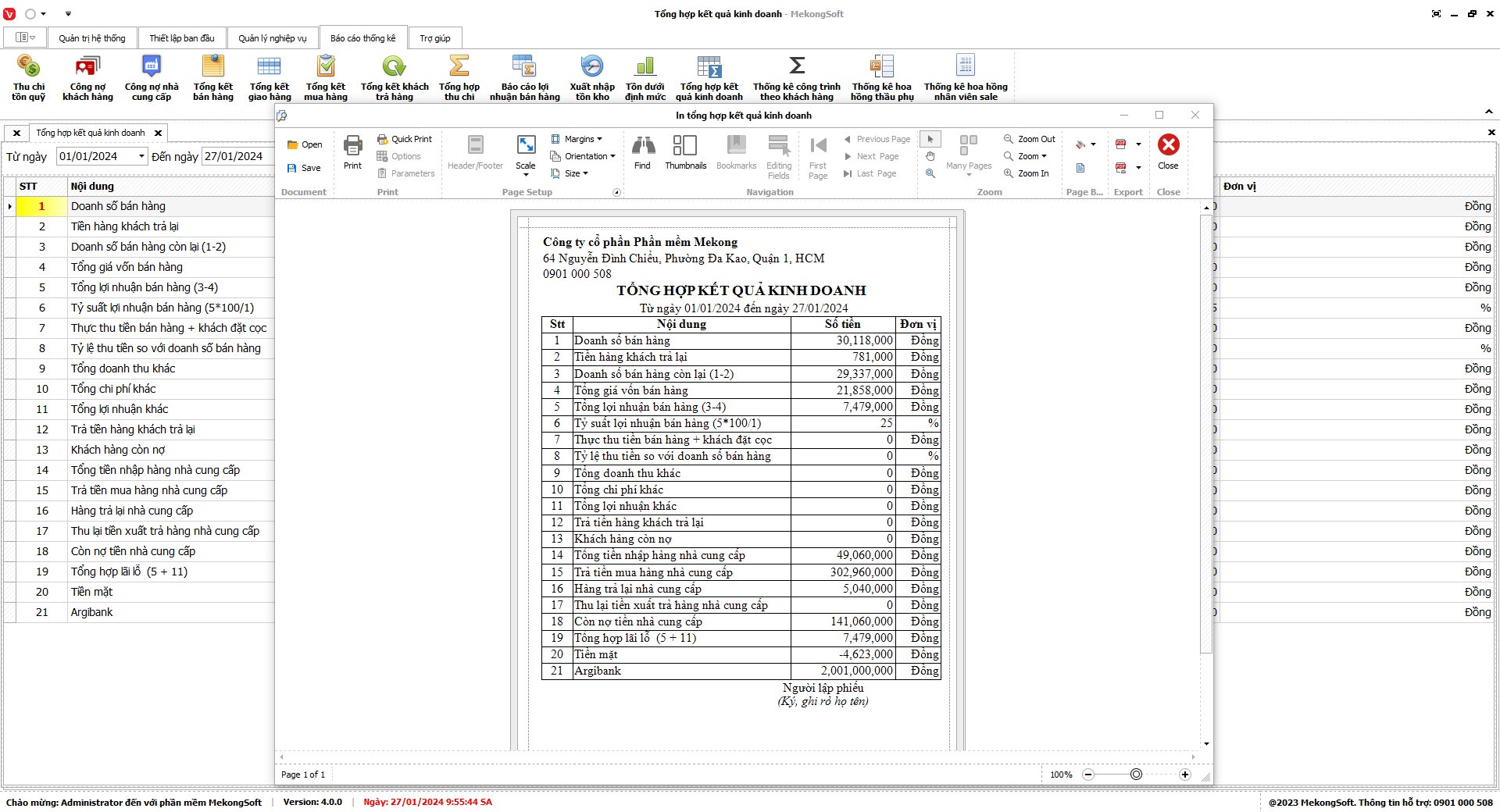Image resolution: width=1500 pixels, height=812 pixels.
Task: Open the Từ ngày date dropdown
Action: (x=141, y=156)
